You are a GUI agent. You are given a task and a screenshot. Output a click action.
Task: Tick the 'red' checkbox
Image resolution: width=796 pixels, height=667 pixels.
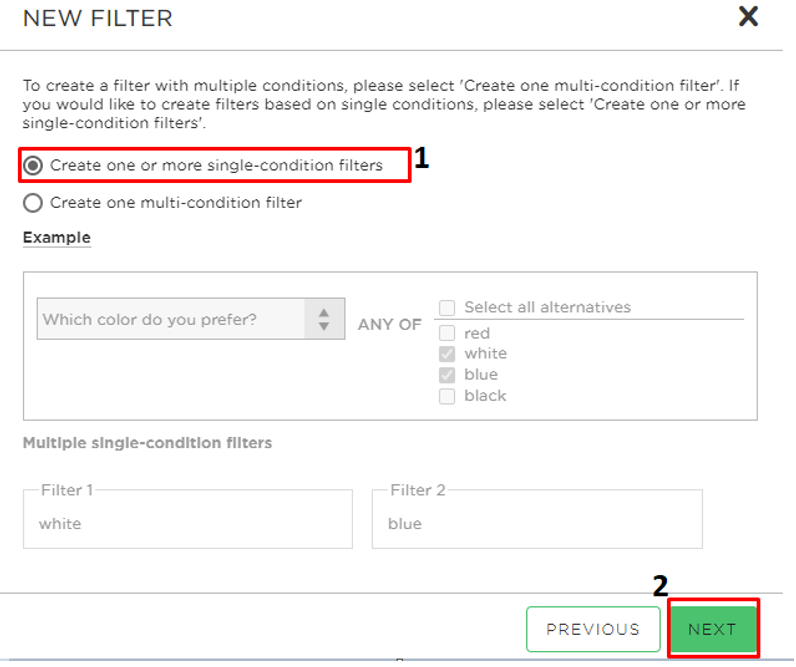click(x=447, y=333)
